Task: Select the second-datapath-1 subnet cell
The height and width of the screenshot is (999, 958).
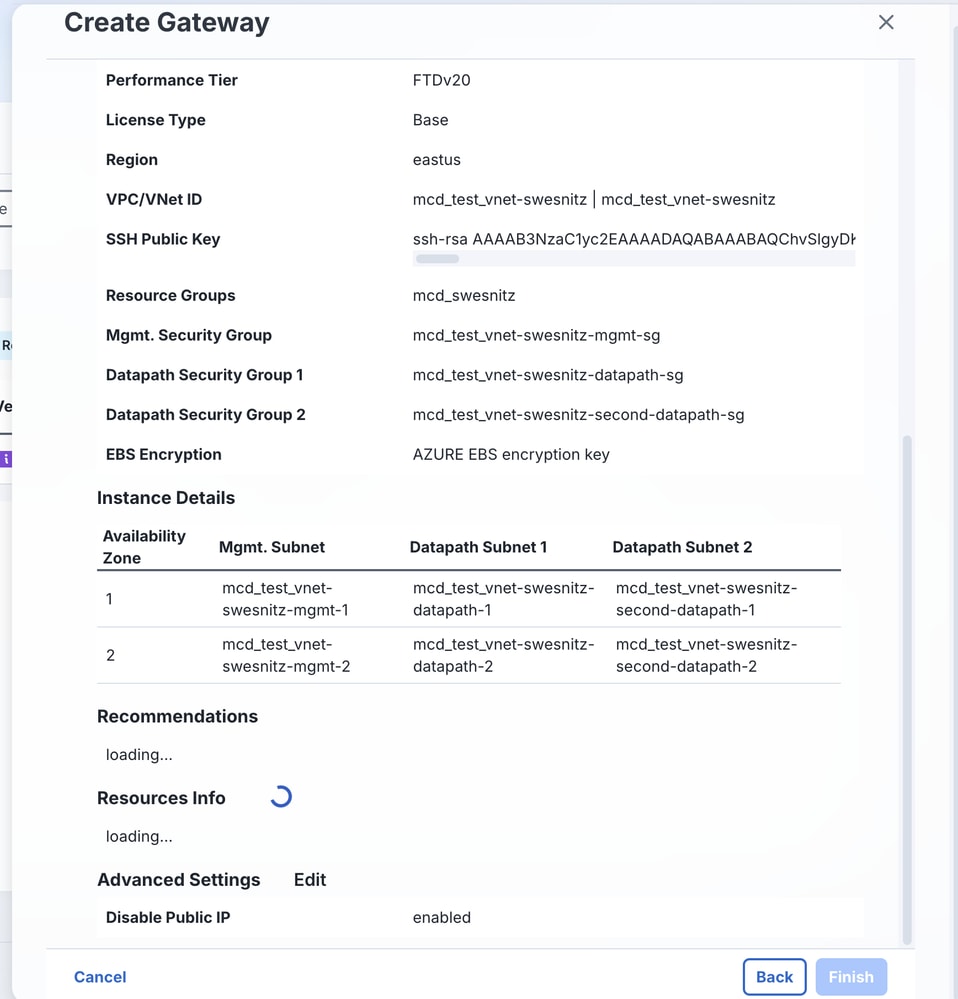Action: tap(706, 599)
